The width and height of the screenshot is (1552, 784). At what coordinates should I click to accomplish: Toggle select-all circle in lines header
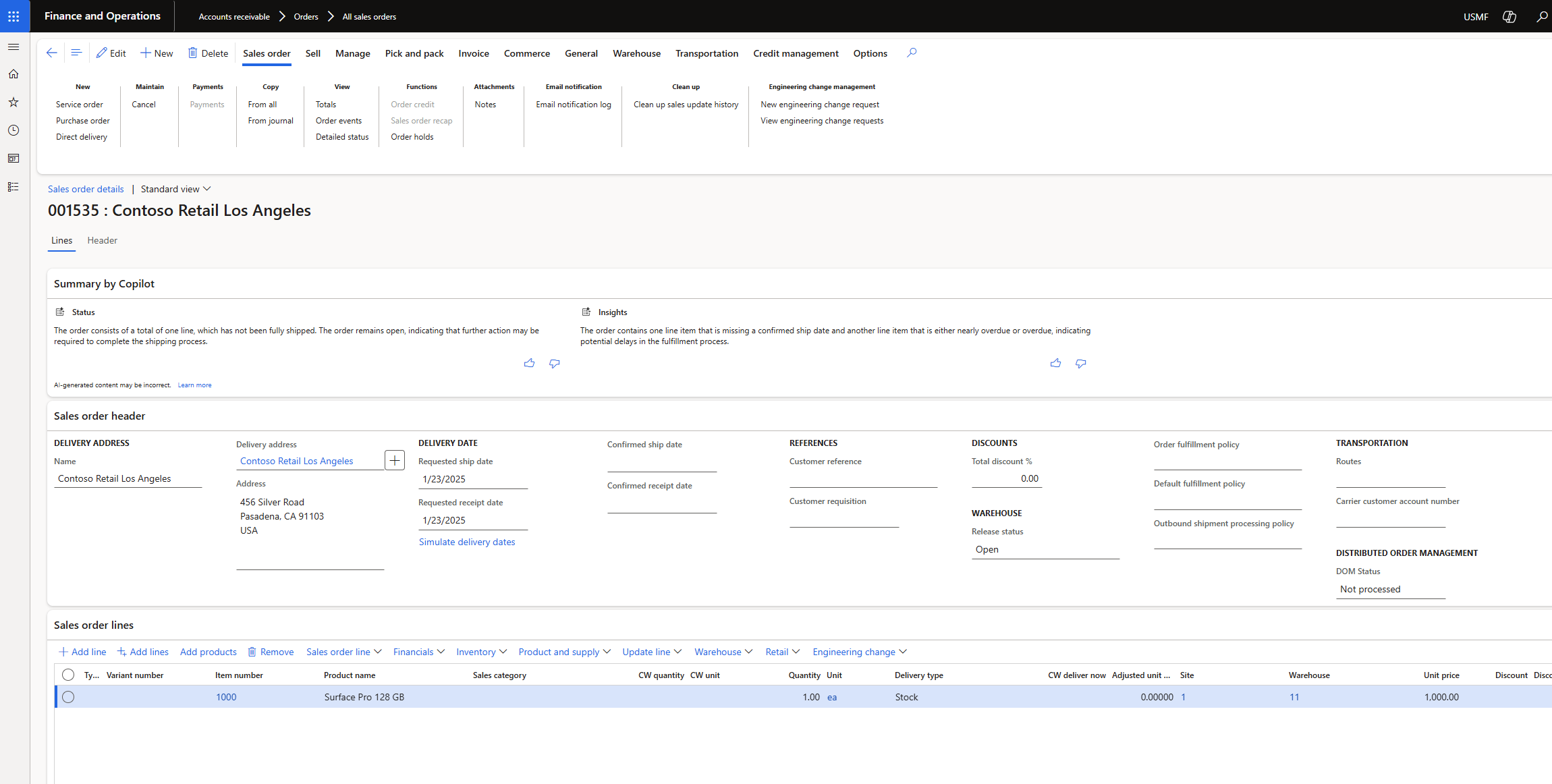[68, 675]
